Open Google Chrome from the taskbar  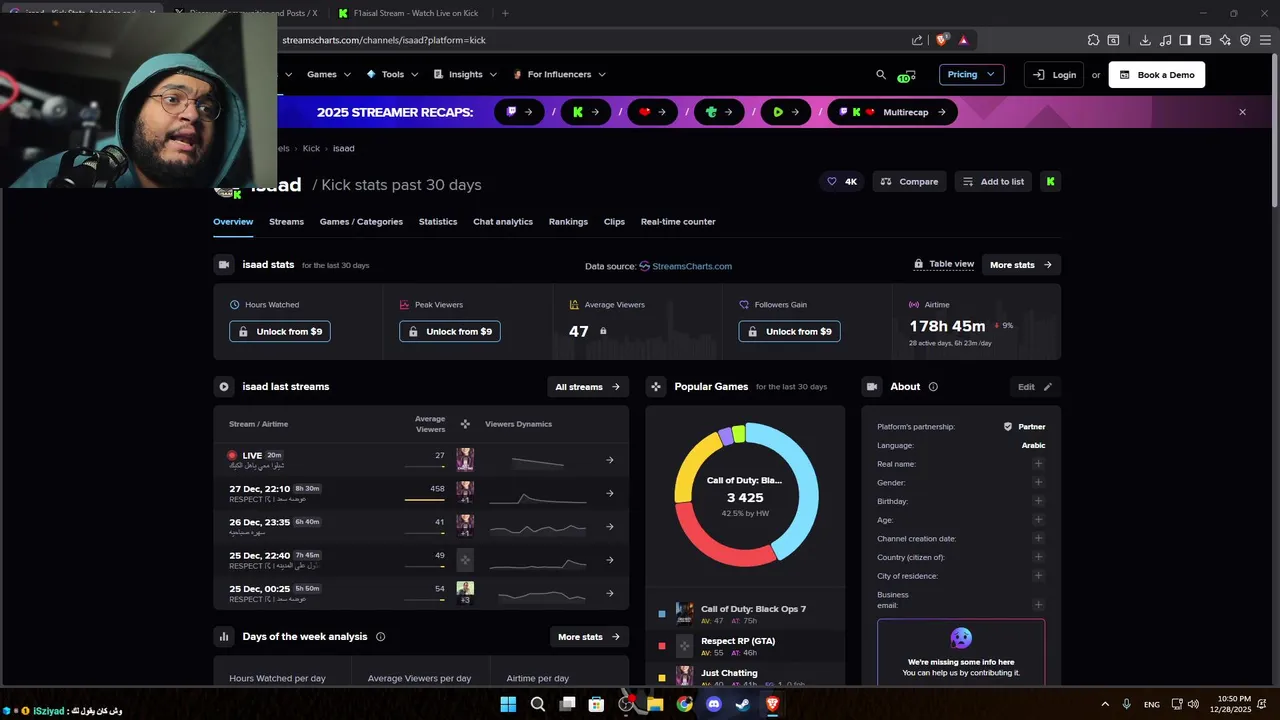684,704
